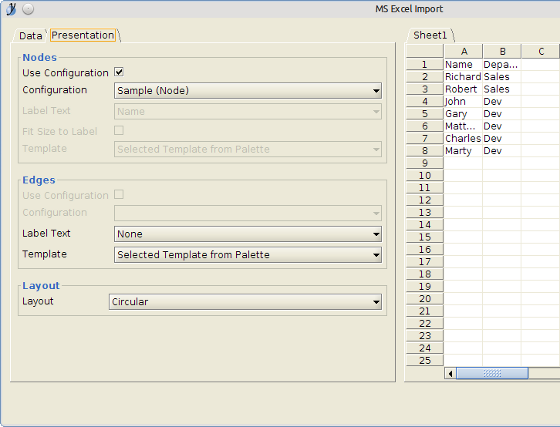The width and height of the screenshot is (560, 427).
Task: Click cell containing Charles
Action: click(x=463, y=139)
